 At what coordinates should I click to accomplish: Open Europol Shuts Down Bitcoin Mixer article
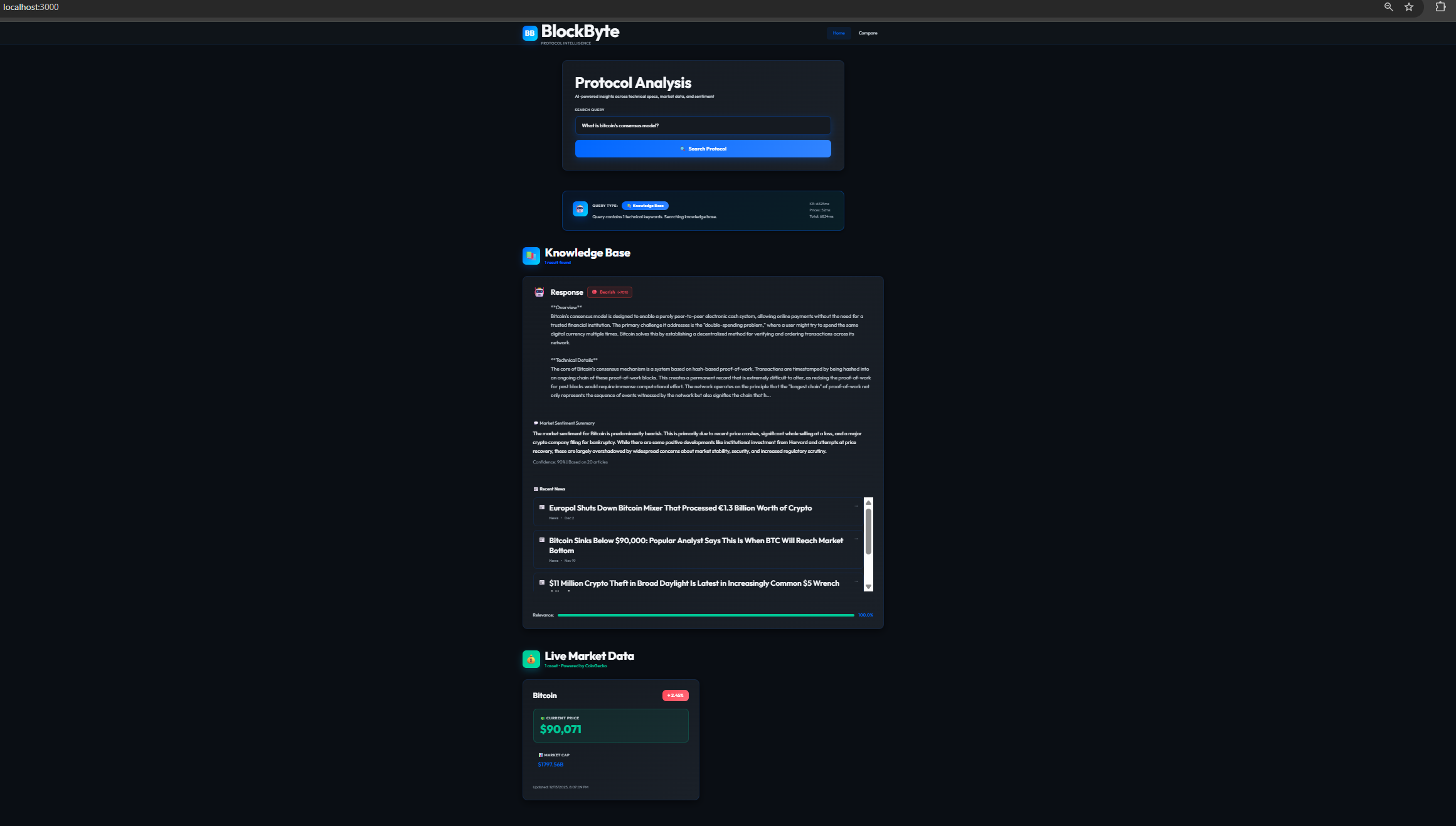680,508
